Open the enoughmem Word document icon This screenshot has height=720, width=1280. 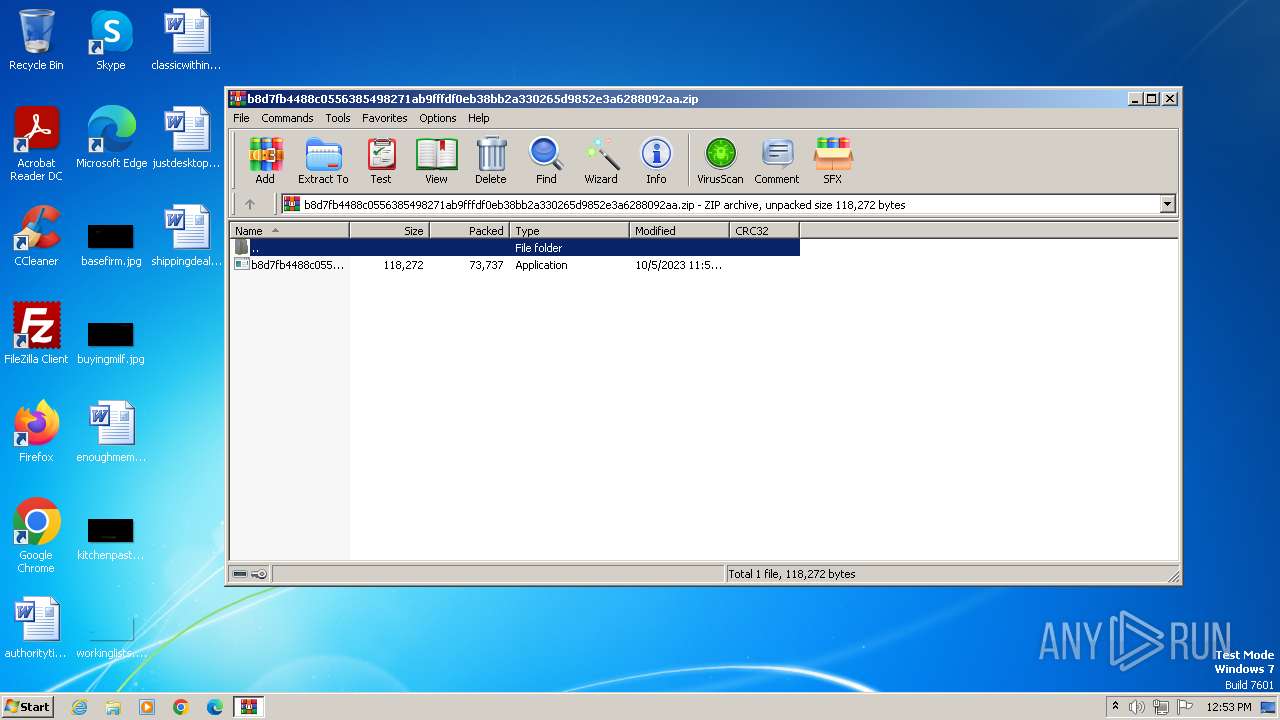click(111, 433)
